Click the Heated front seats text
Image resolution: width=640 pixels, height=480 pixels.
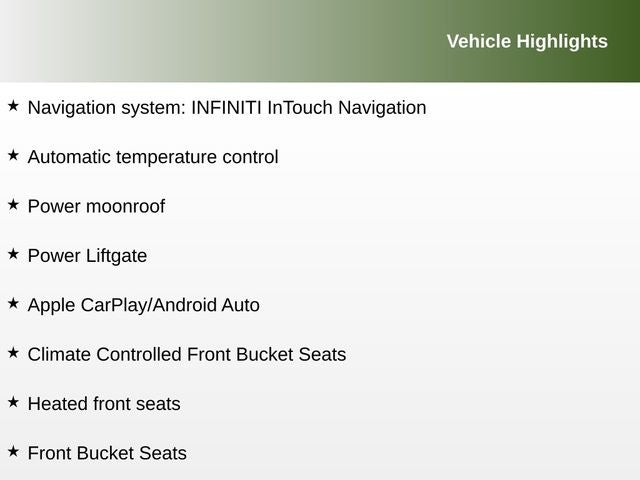(x=104, y=404)
